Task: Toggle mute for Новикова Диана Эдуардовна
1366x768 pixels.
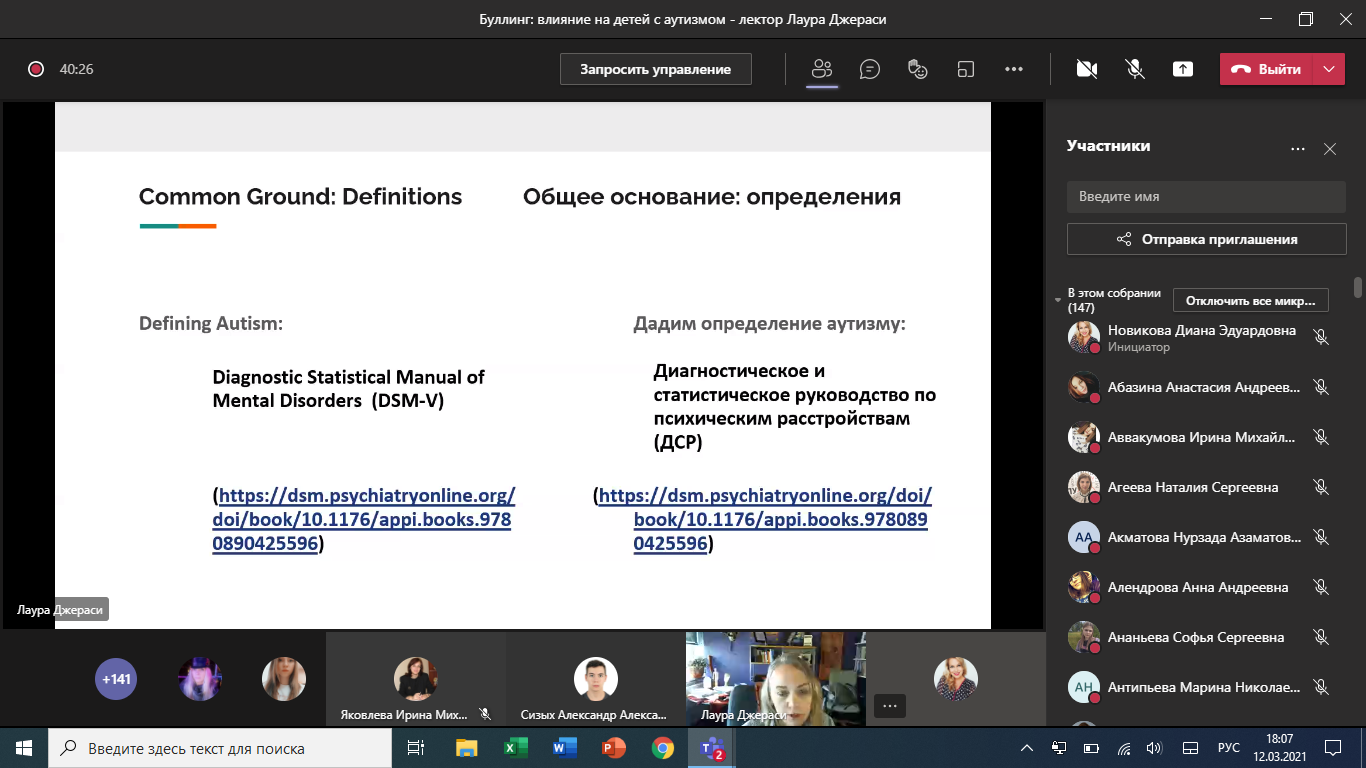Action: [1321, 337]
